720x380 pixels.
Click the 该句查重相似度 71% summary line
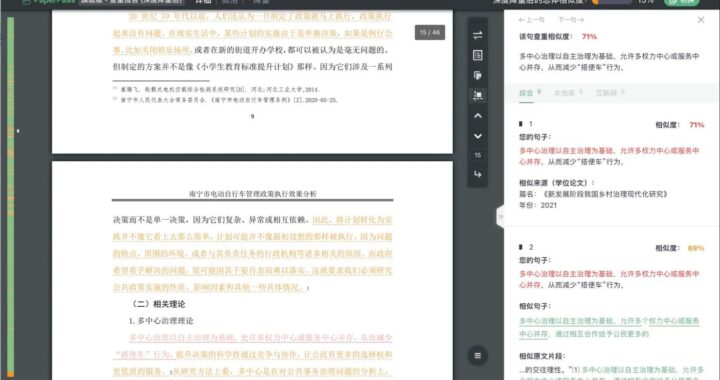point(558,37)
